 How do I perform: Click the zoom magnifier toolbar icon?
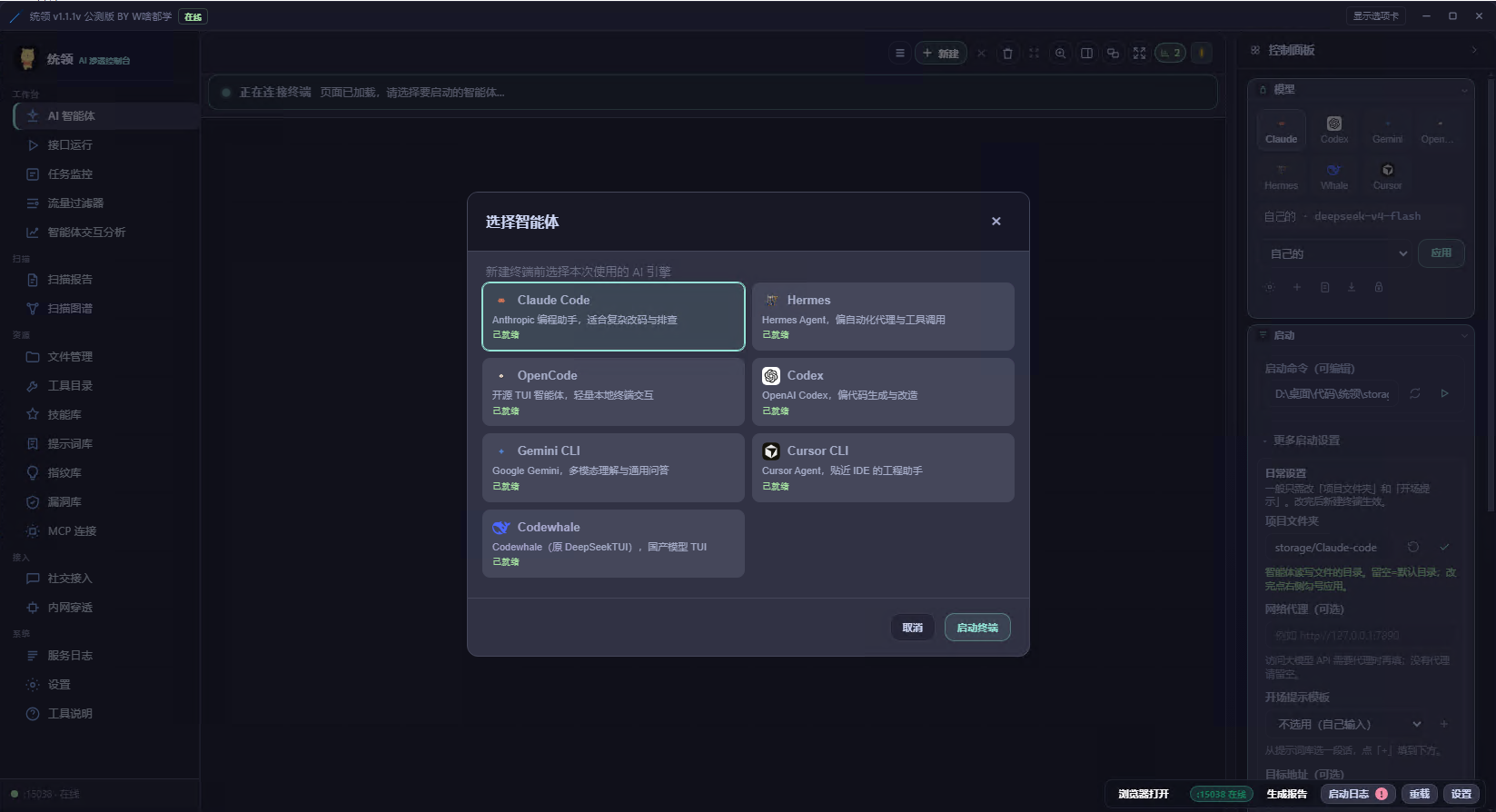tap(1060, 54)
